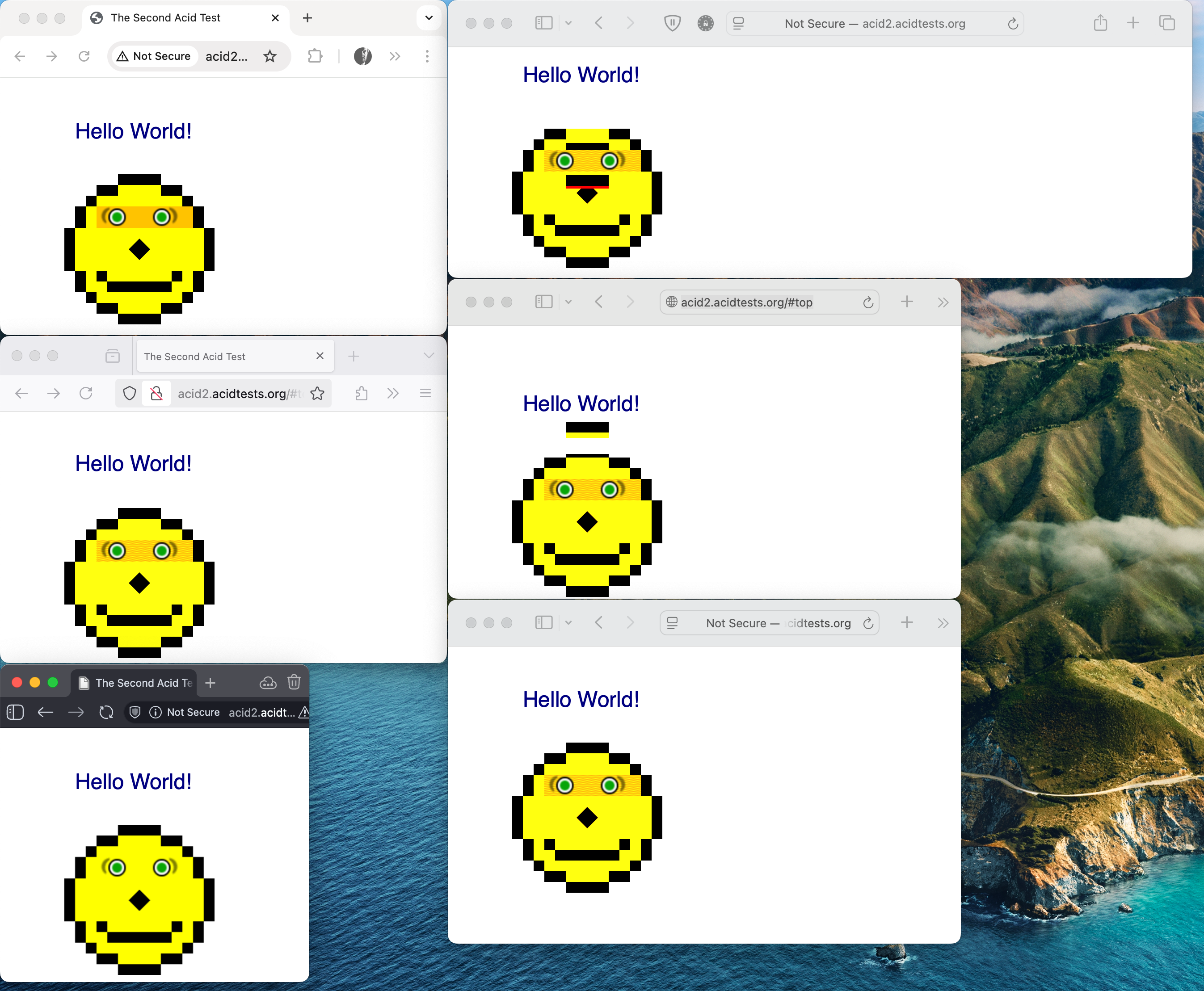
Task: Toggle Brave sidebar panel
Action: click(15, 713)
